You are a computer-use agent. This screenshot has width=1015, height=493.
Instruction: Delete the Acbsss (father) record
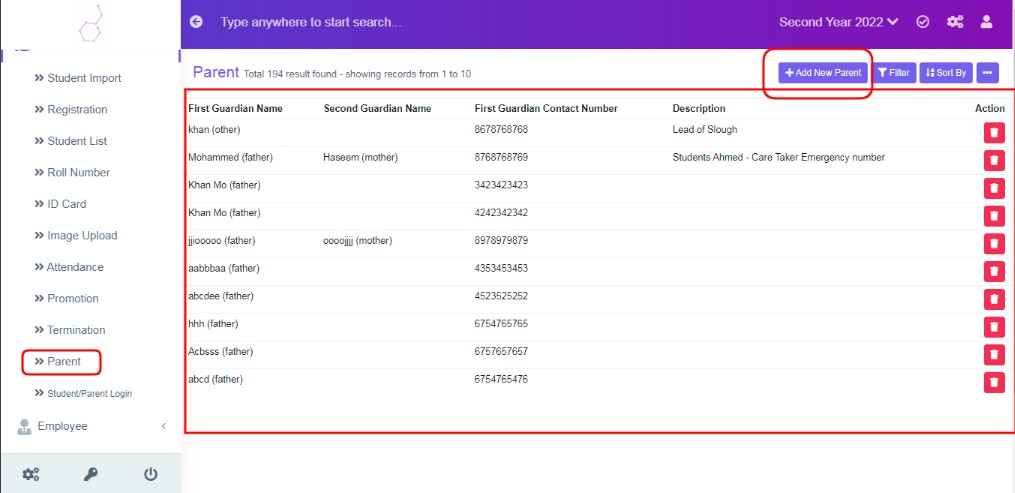(994, 355)
